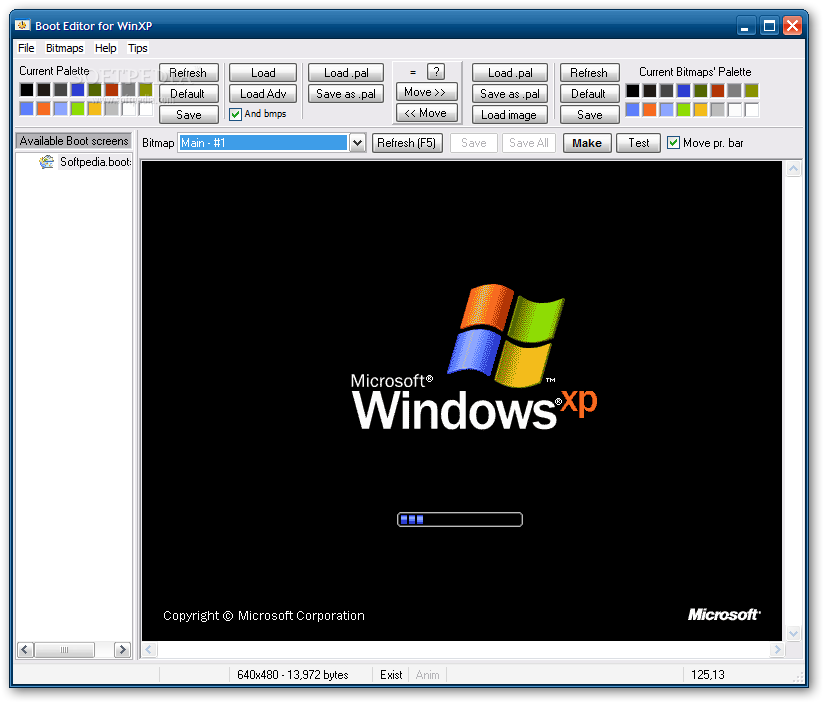Click Save beside the Current Palette

click(188, 115)
